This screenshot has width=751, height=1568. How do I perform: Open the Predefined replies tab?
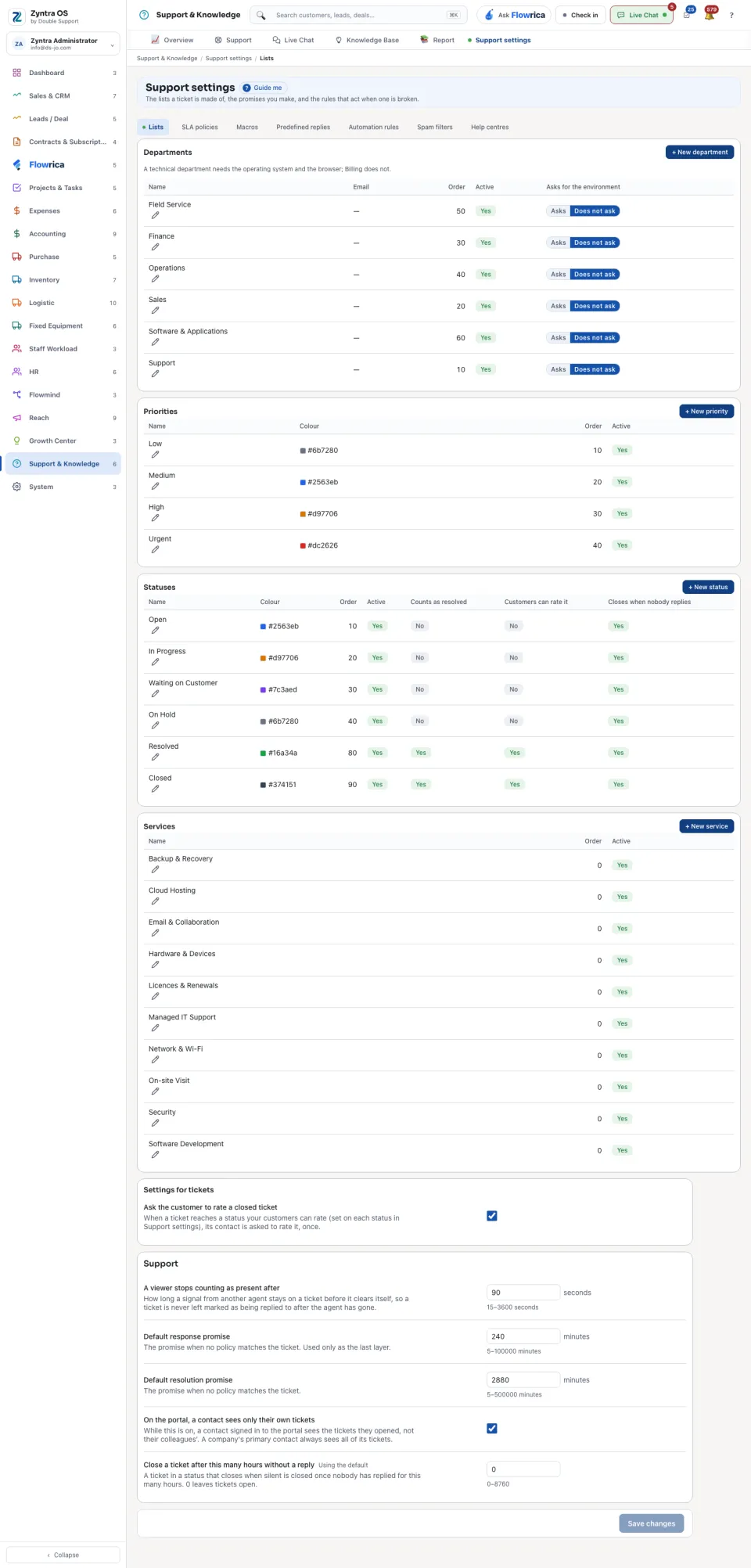pyautogui.click(x=303, y=127)
